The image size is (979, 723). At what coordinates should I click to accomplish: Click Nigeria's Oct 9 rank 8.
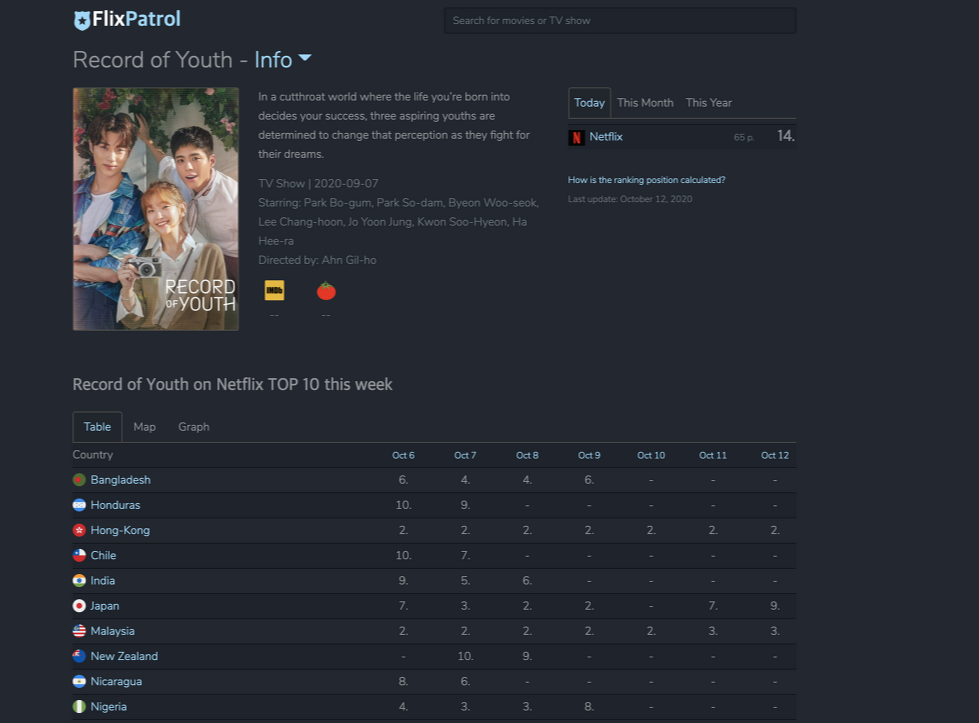[589, 707]
